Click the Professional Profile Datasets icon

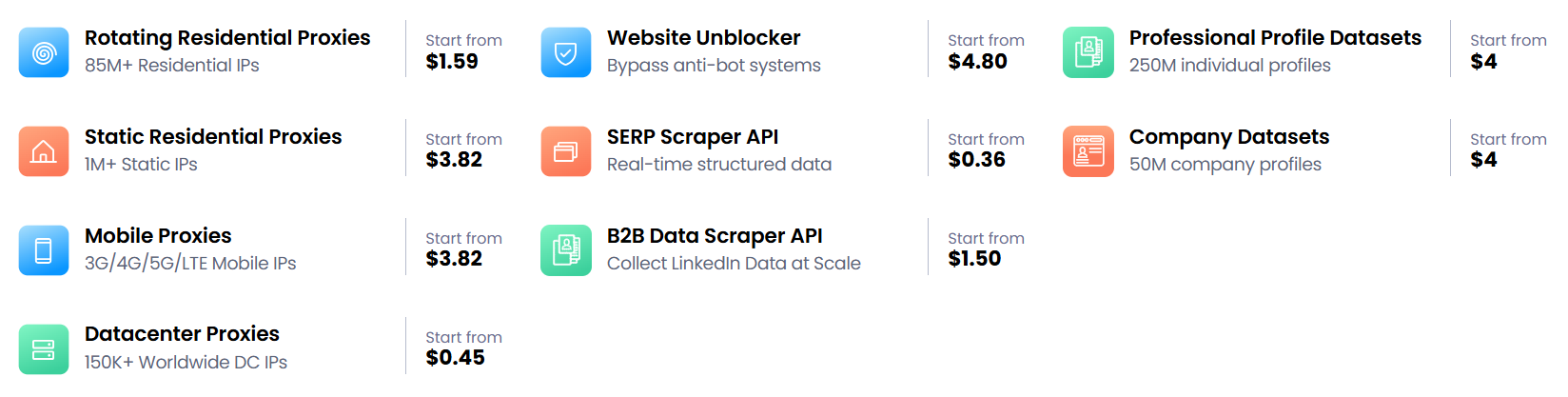point(1088,52)
